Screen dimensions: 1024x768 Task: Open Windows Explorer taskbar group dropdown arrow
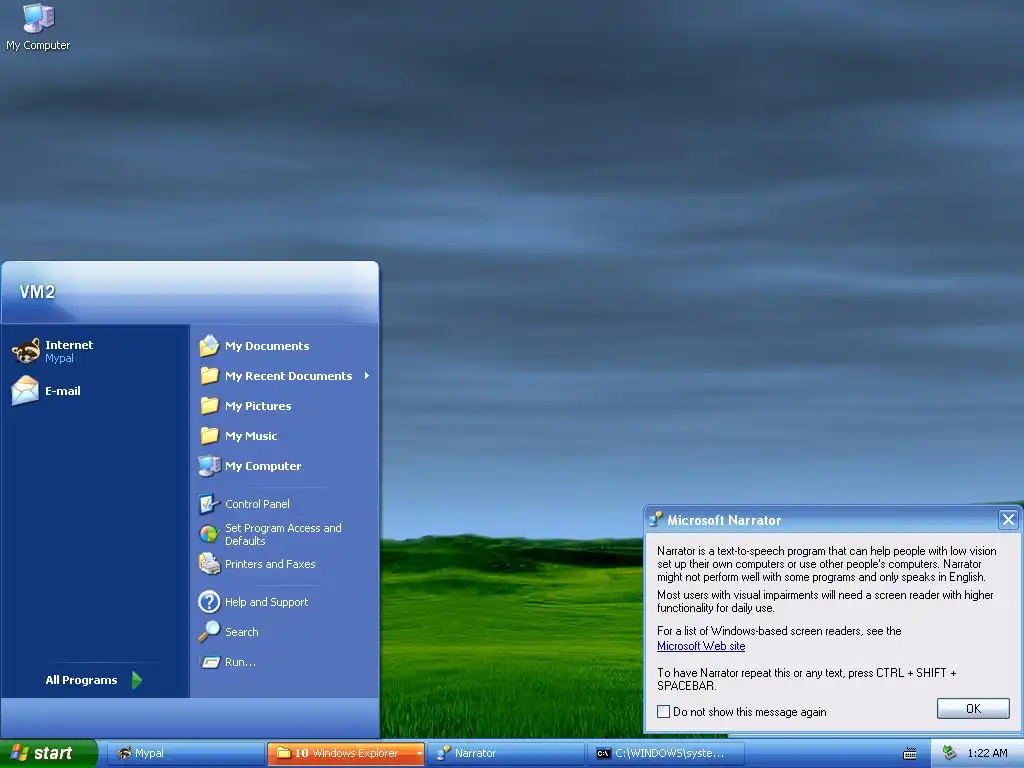tap(419, 754)
